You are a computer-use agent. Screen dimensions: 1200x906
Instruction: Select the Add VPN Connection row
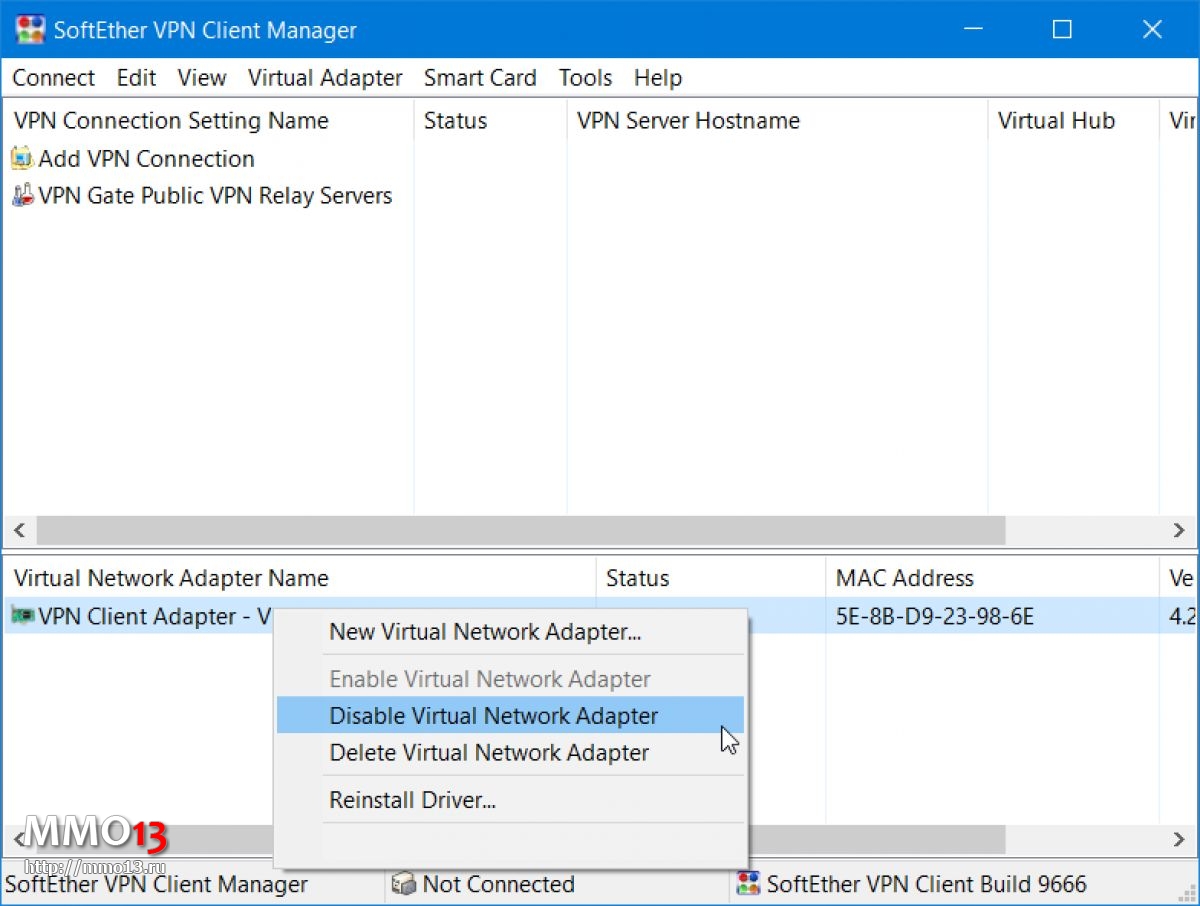click(146, 159)
